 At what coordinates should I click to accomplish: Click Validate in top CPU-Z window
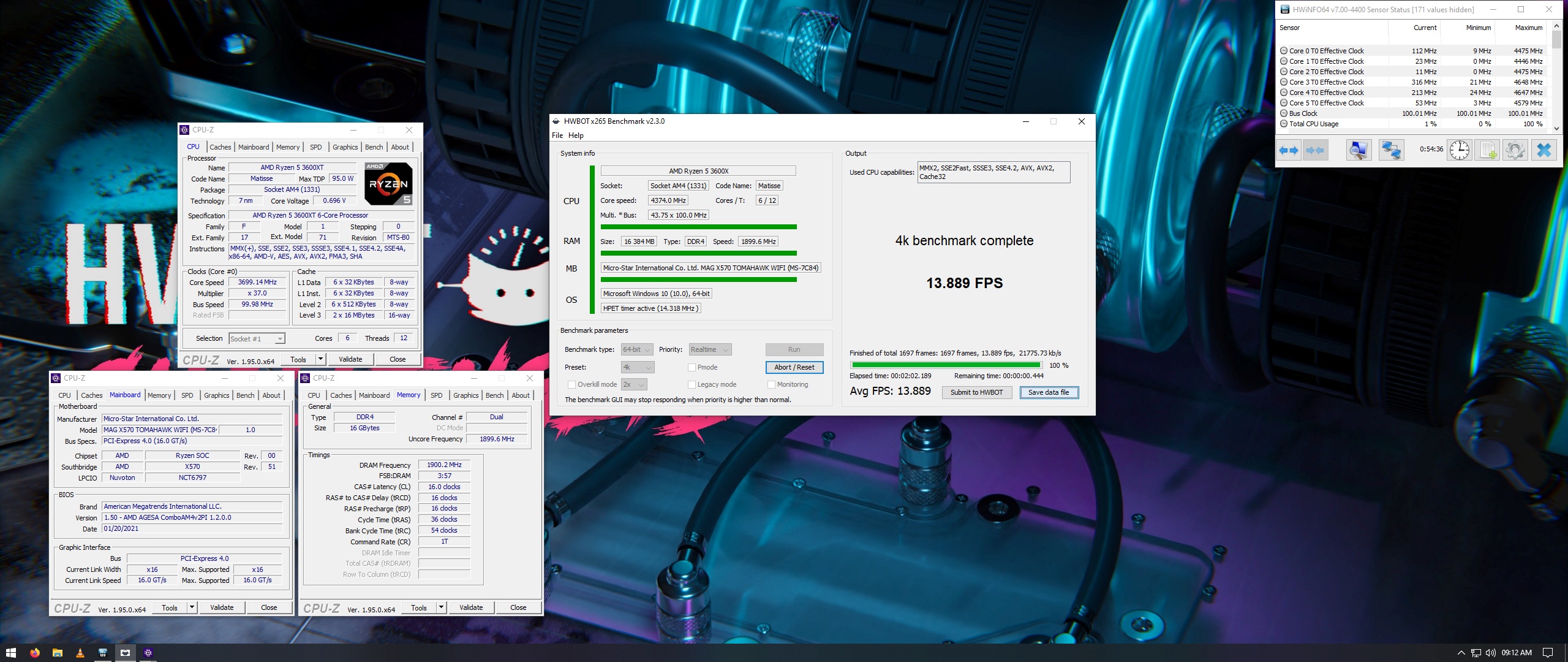pos(350,360)
